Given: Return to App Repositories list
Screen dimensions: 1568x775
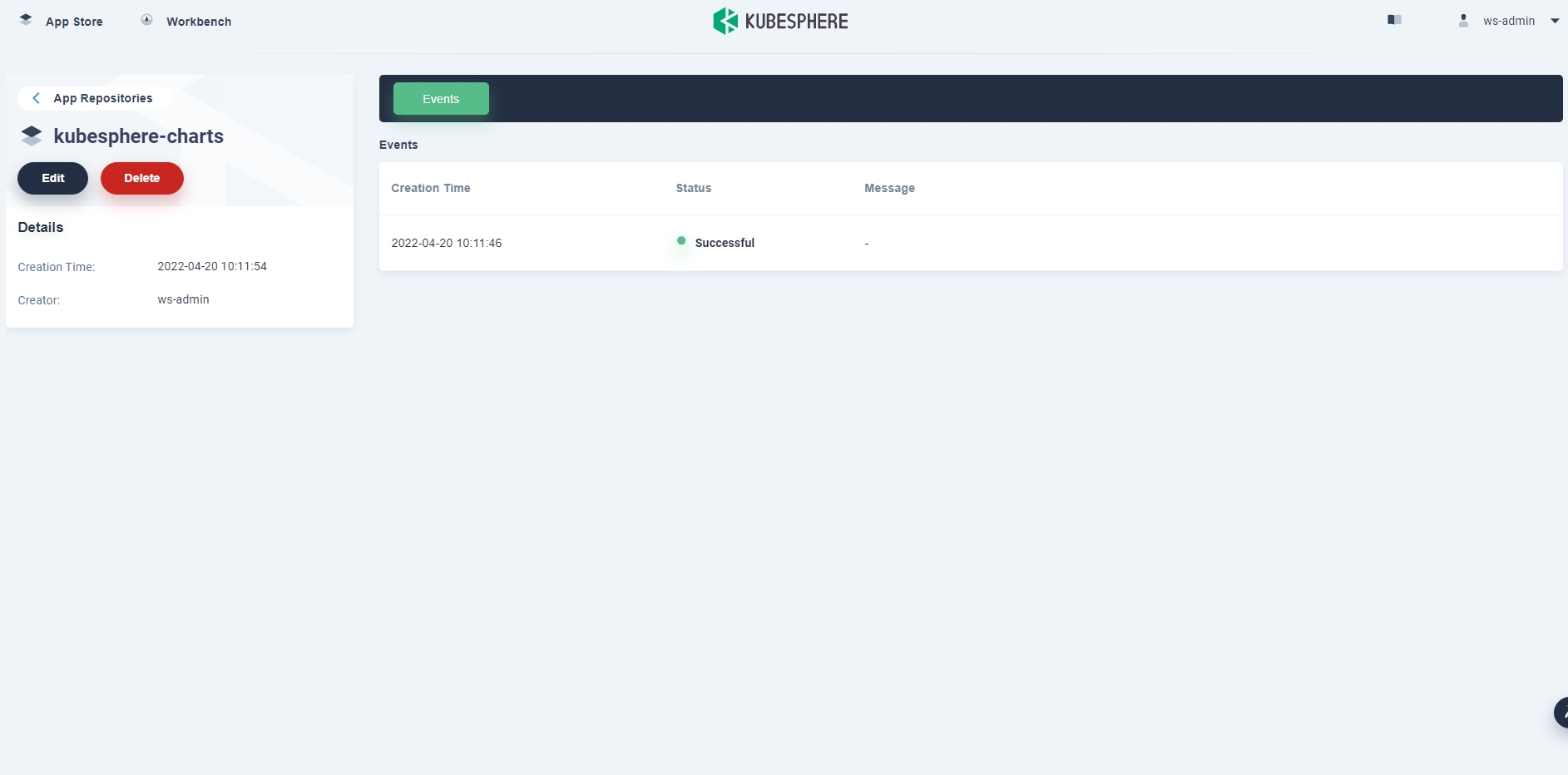Looking at the screenshot, I should point(102,98).
